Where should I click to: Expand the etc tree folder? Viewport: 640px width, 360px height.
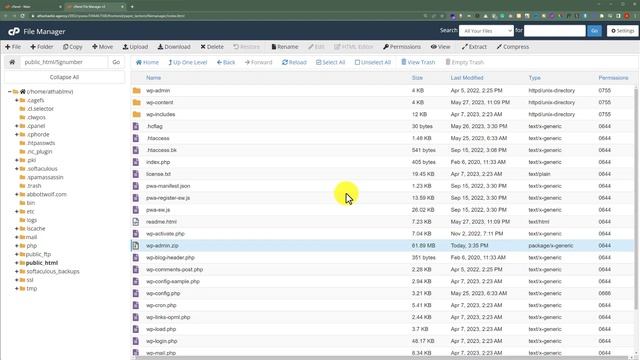17,212
